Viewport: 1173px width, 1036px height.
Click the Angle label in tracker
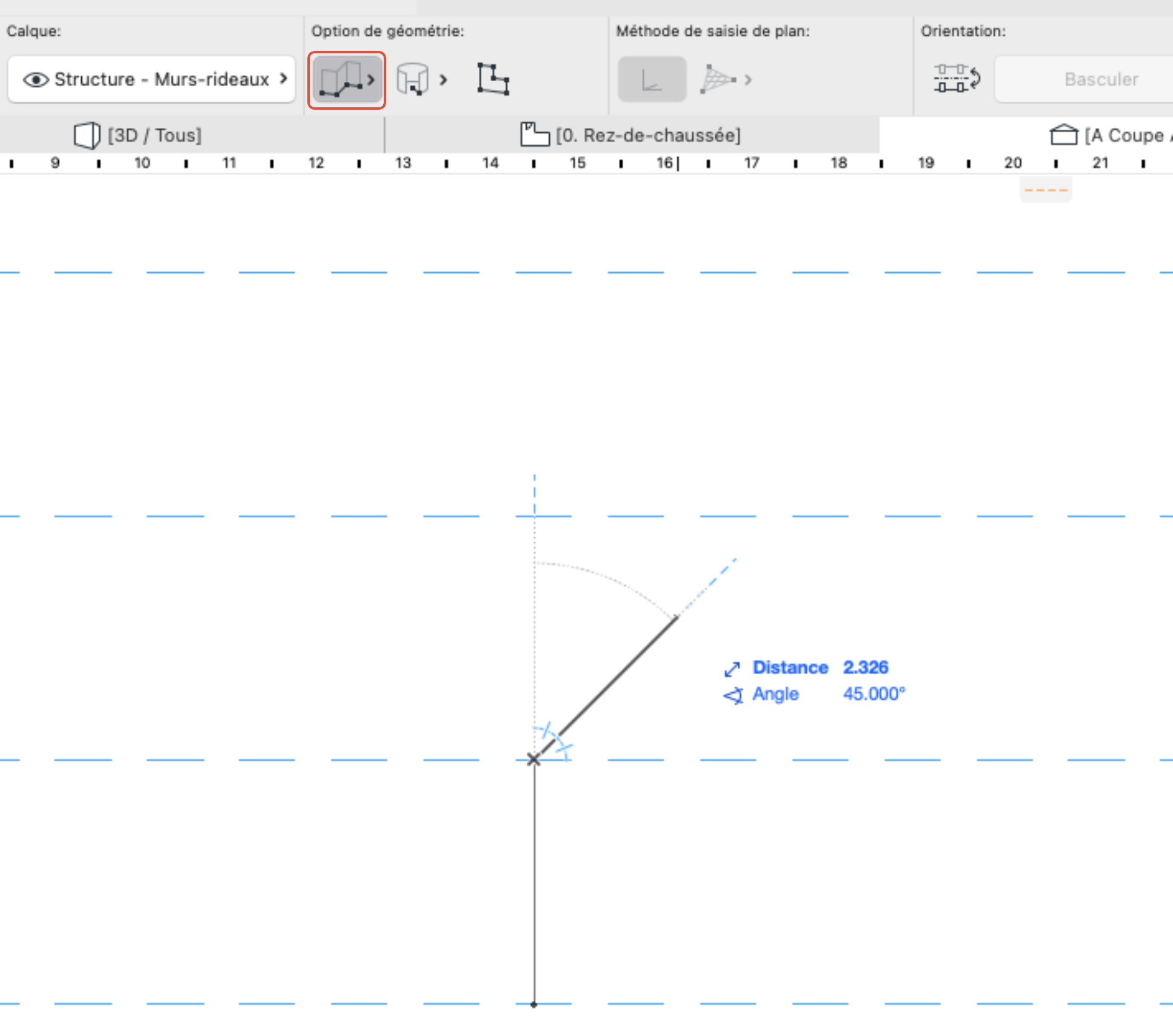(775, 694)
